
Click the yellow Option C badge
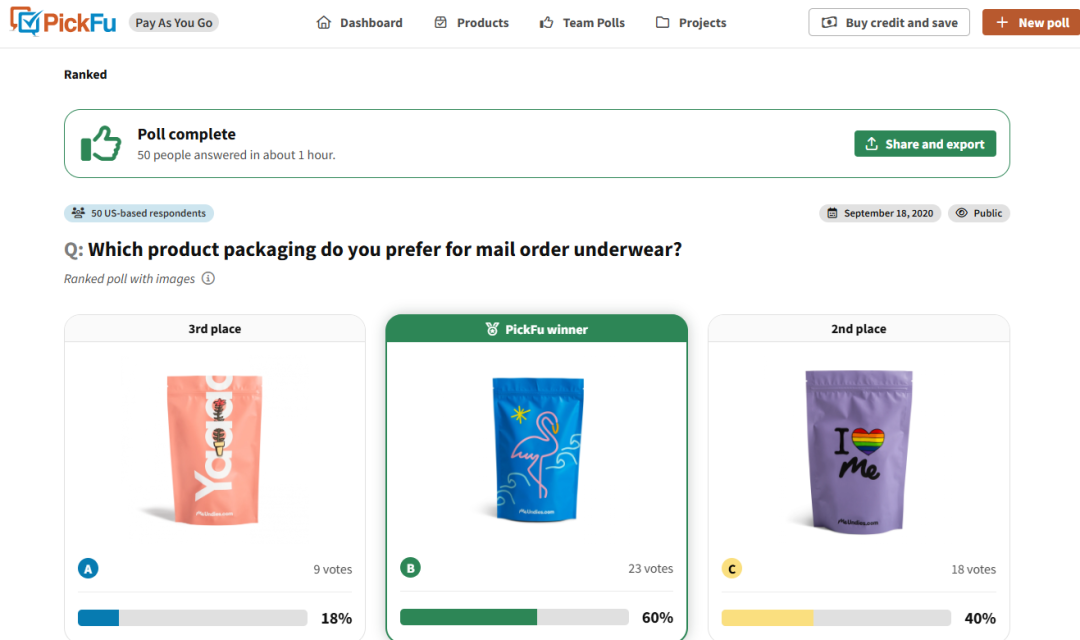point(732,568)
